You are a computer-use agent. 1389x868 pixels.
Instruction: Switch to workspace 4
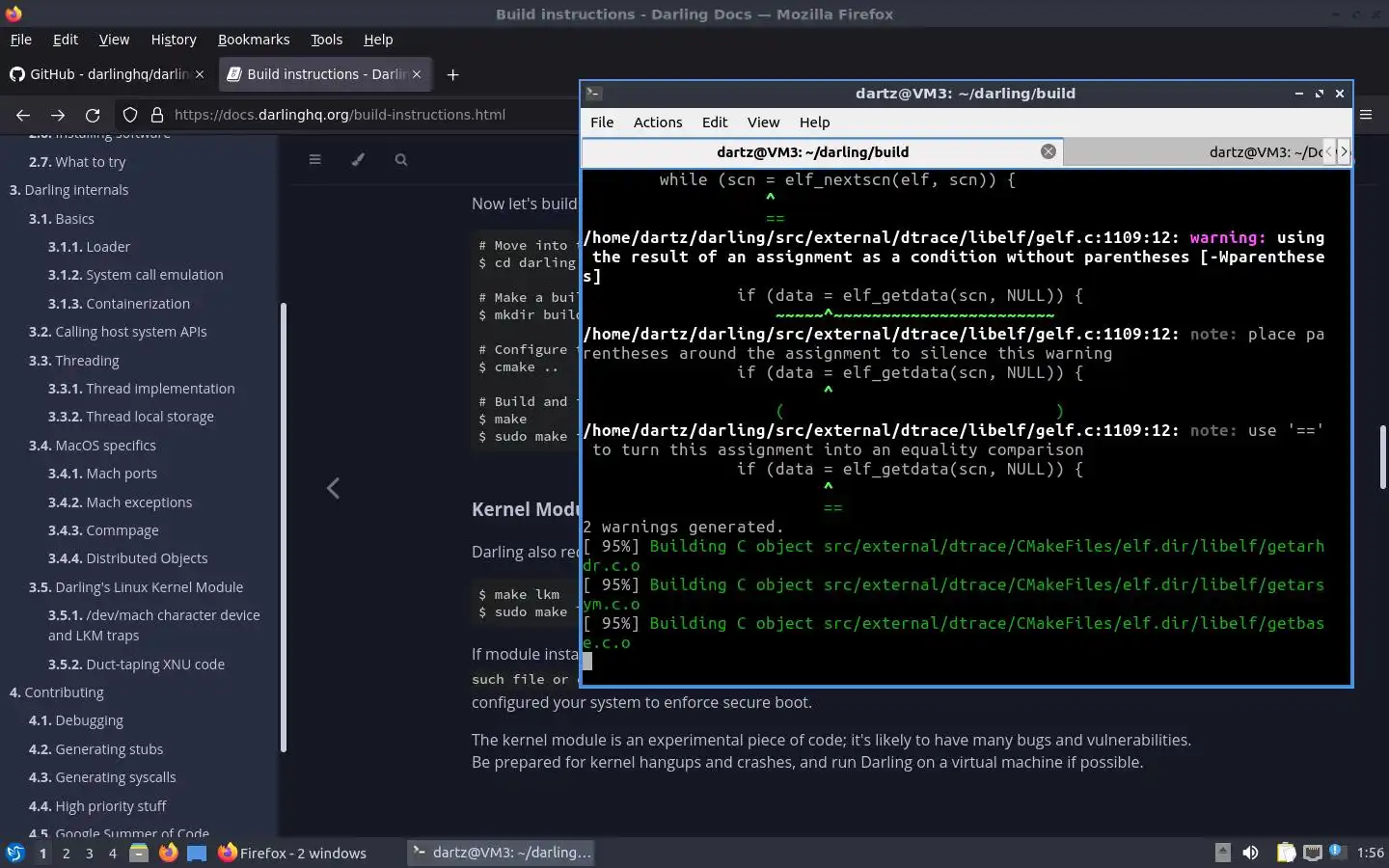coord(112,854)
